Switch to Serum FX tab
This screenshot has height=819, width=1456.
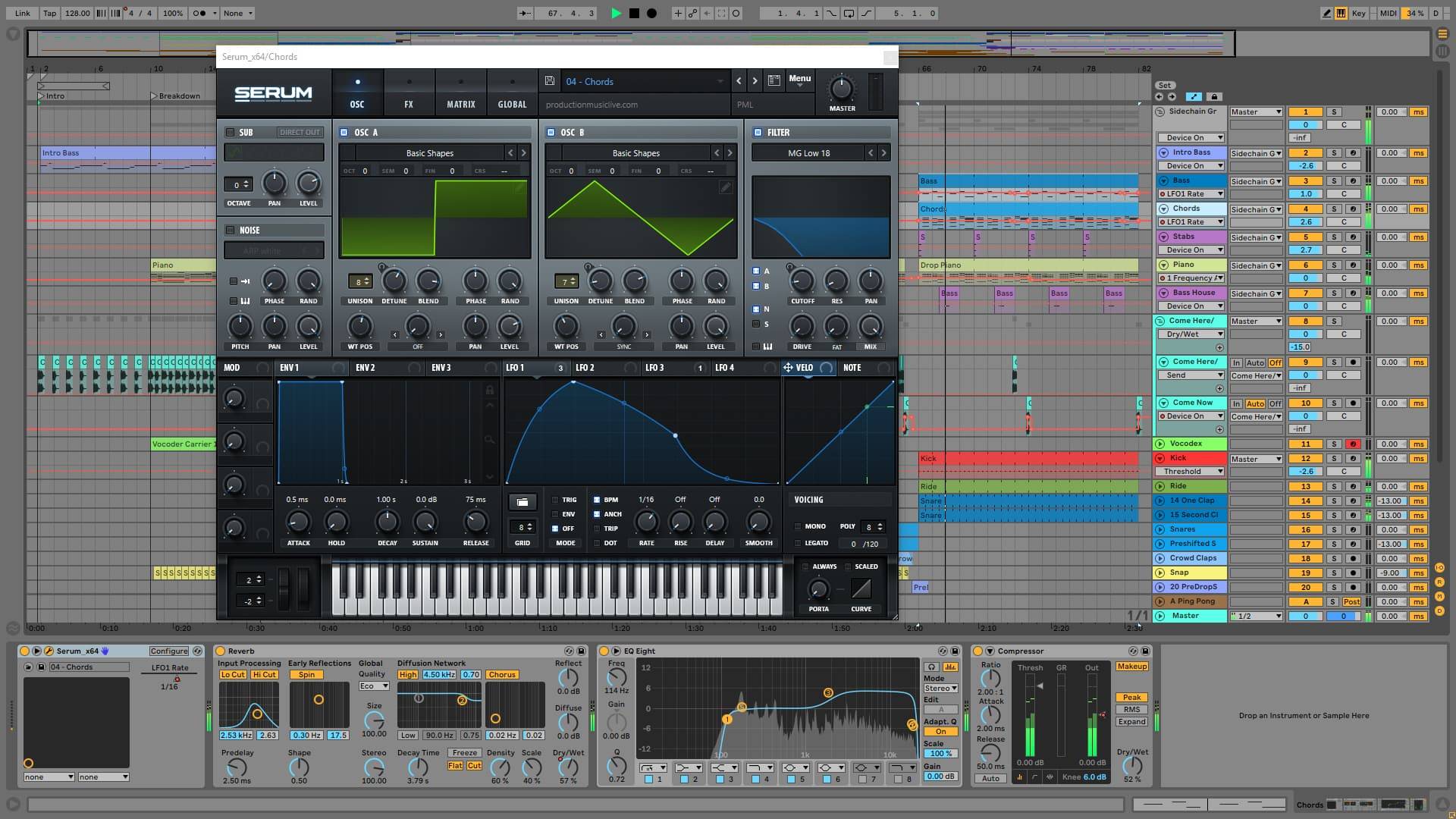pos(409,93)
